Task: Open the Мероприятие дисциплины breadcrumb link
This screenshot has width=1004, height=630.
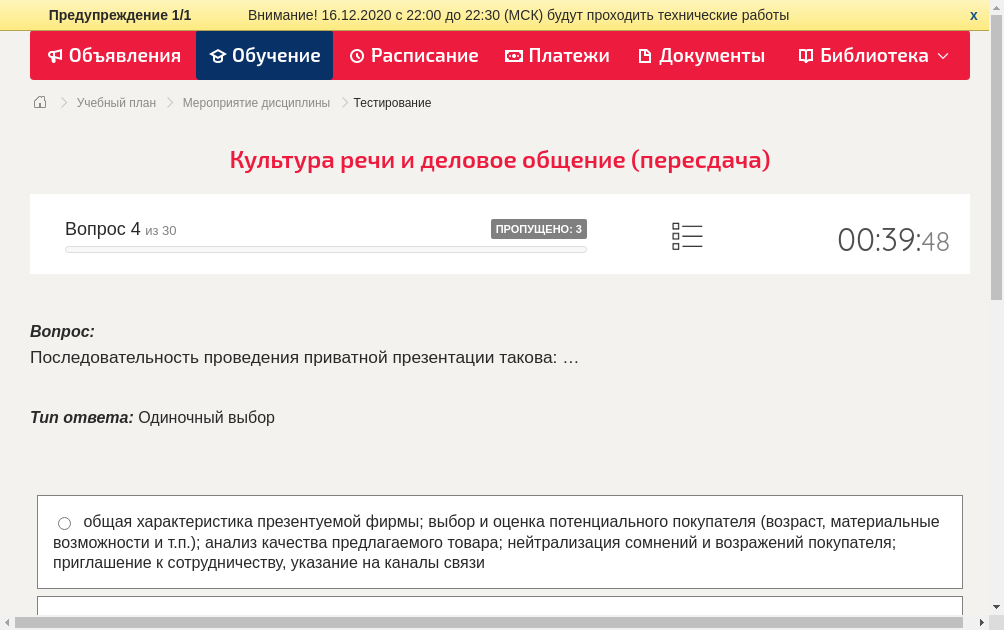Action: click(x=256, y=102)
